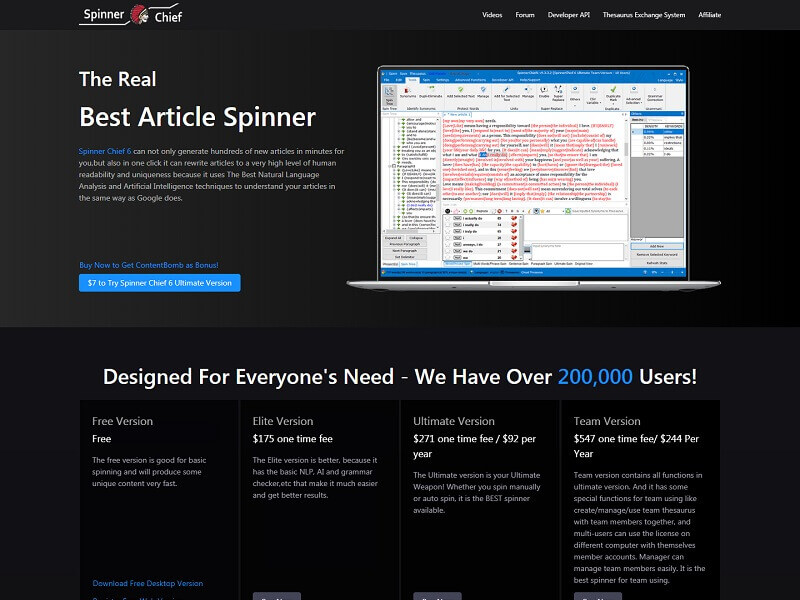Select the 'The Real' heading text
Viewport: 800px width, 600px height.
pyautogui.click(x=117, y=79)
